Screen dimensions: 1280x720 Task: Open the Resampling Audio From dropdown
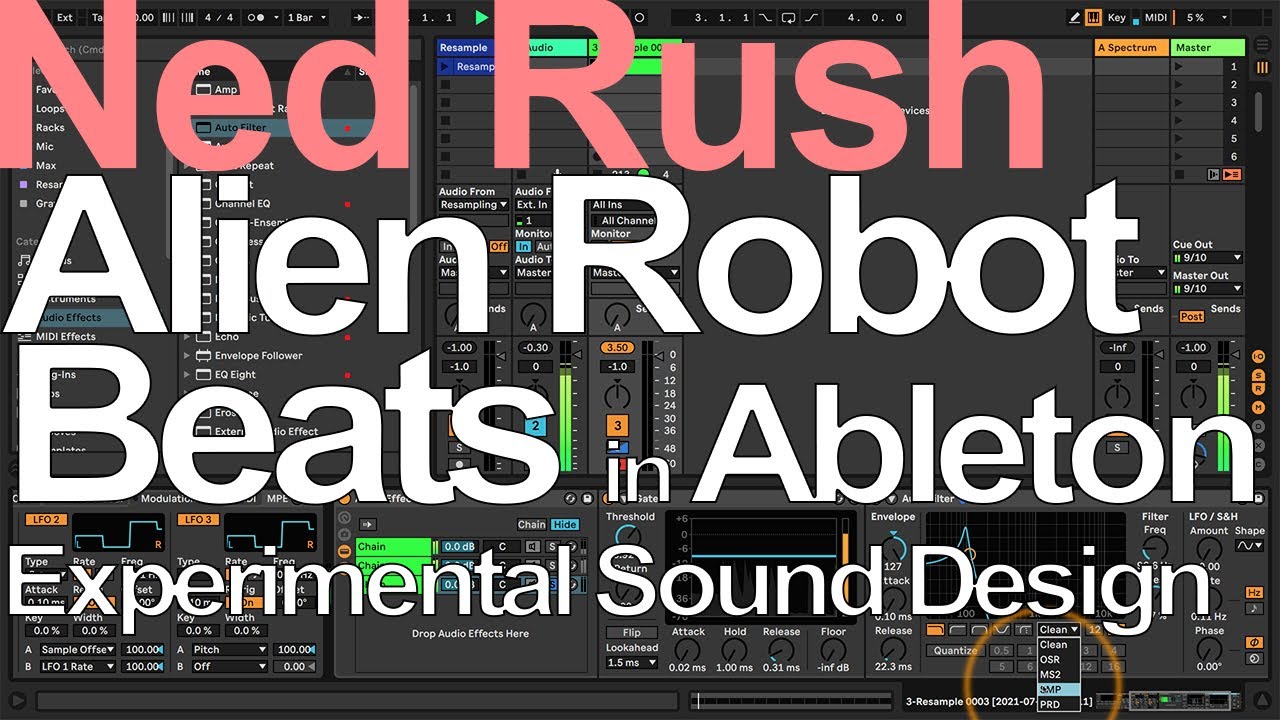click(473, 205)
